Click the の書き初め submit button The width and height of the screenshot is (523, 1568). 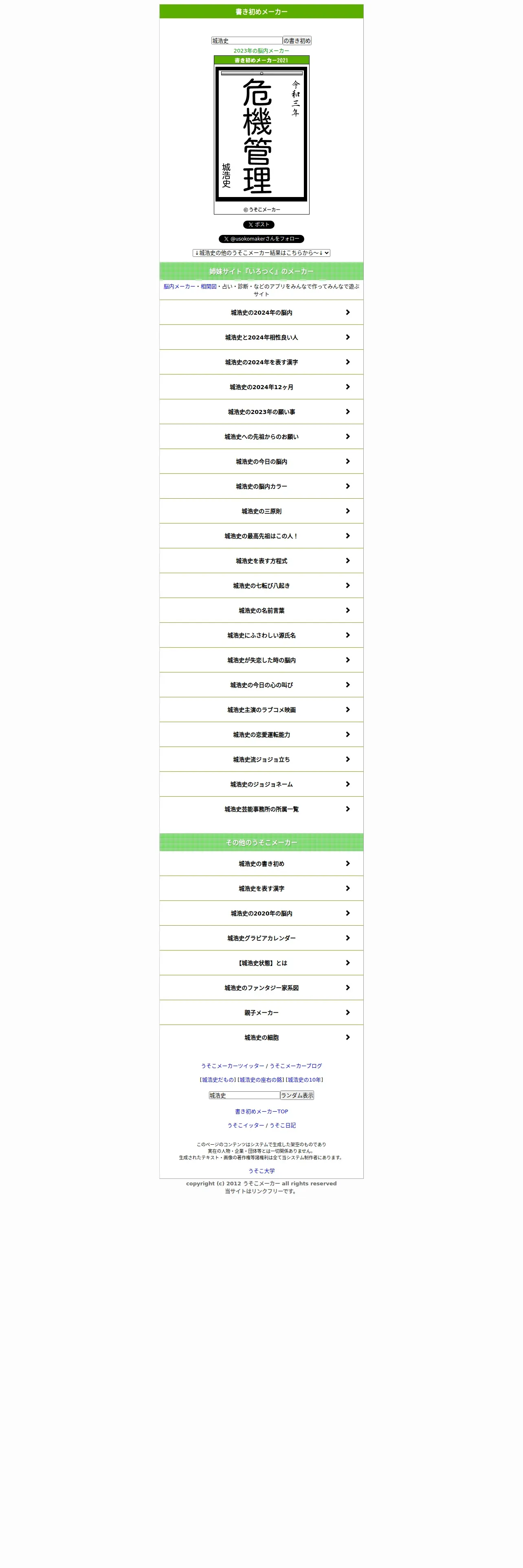pos(297,41)
